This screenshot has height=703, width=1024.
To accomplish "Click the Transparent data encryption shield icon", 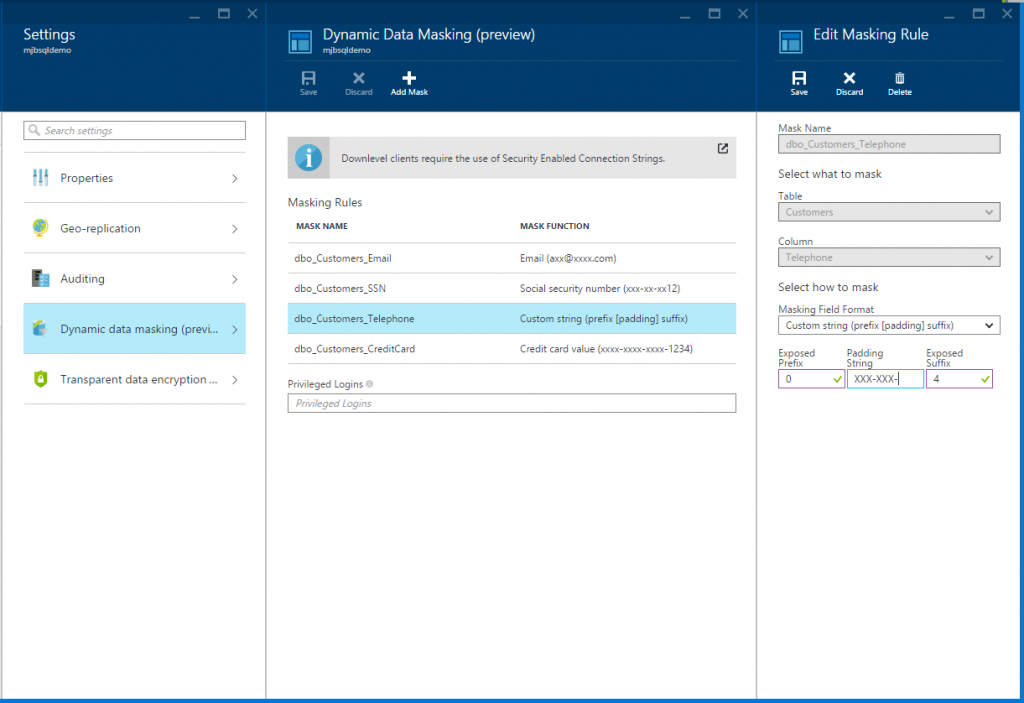I will (x=39, y=379).
